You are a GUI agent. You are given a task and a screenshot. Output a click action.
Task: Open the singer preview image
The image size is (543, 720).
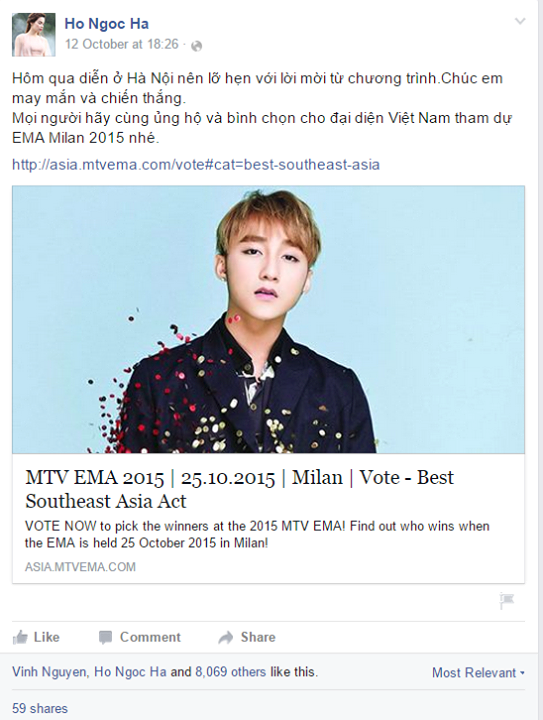[269, 320]
